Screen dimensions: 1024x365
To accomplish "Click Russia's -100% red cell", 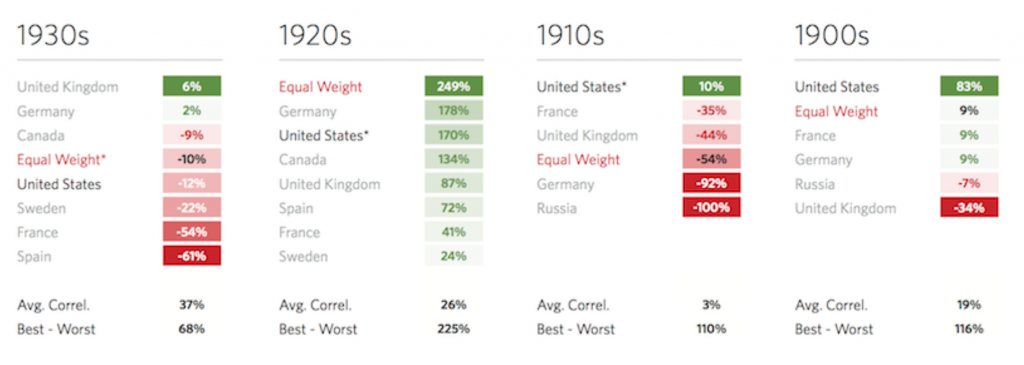I will pos(711,208).
